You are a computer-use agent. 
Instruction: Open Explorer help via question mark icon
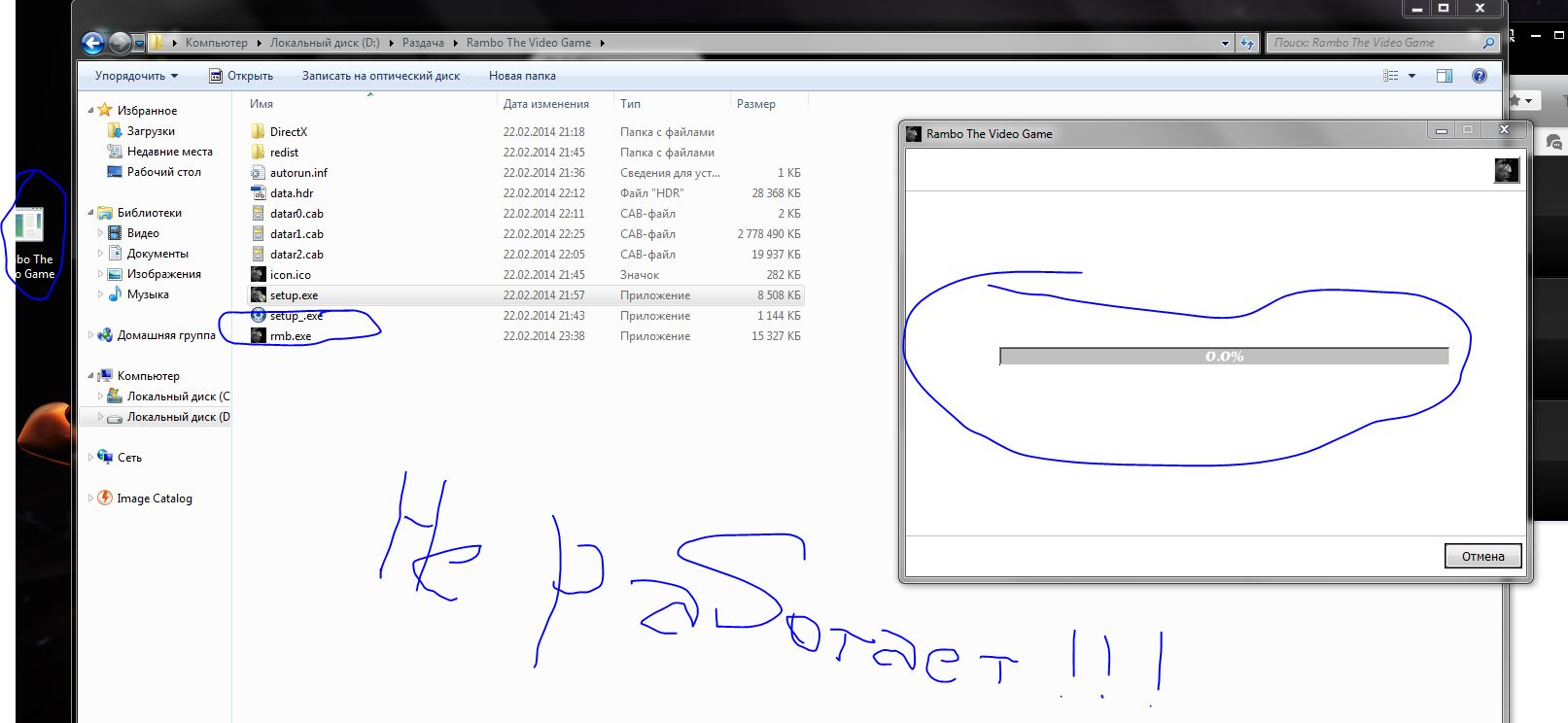click(1480, 76)
